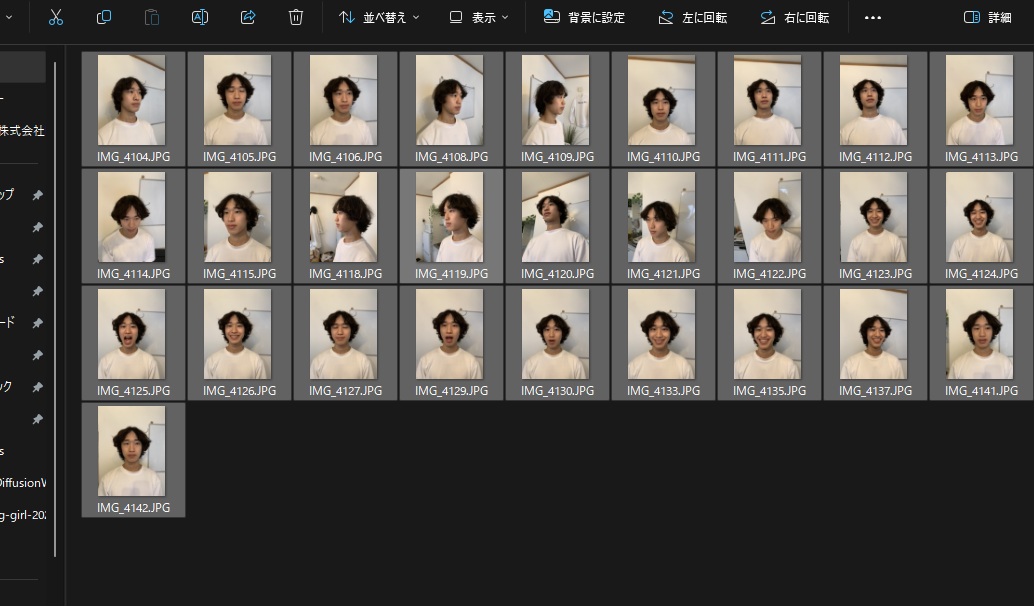Toggle the 詳細 details pane
Screen dimensions: 1034x606
987,18
